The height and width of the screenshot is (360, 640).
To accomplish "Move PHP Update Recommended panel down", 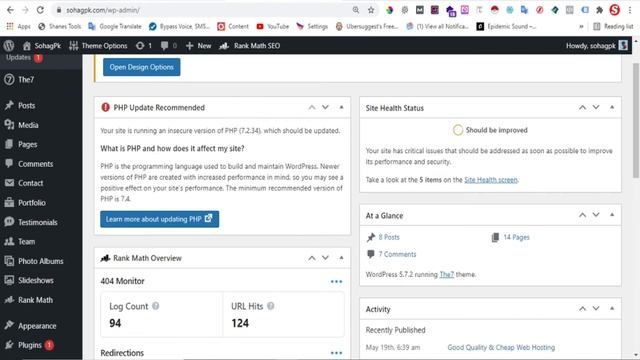I will (x=325, y=107).
